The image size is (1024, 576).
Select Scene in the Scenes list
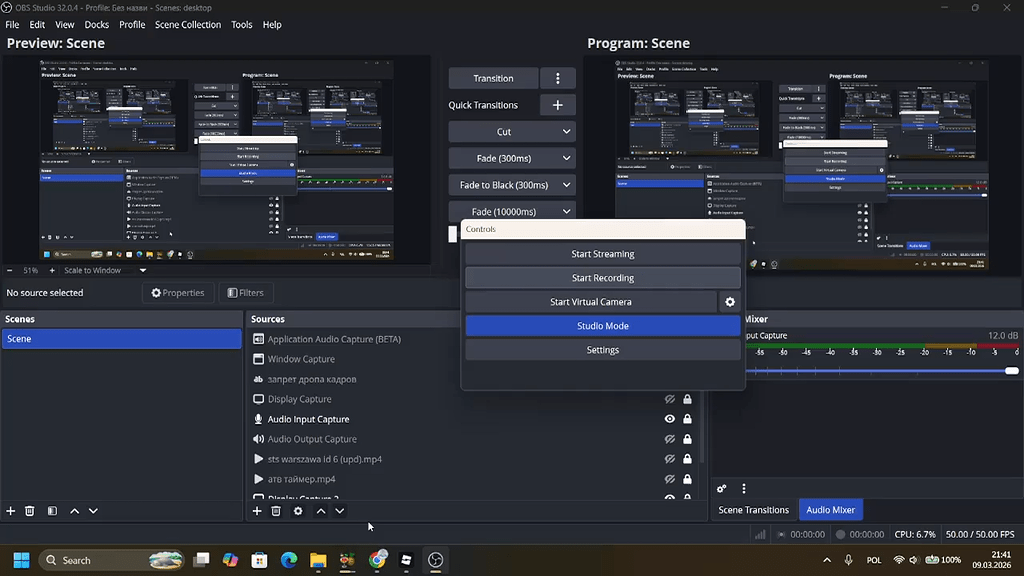pos(121,339)
